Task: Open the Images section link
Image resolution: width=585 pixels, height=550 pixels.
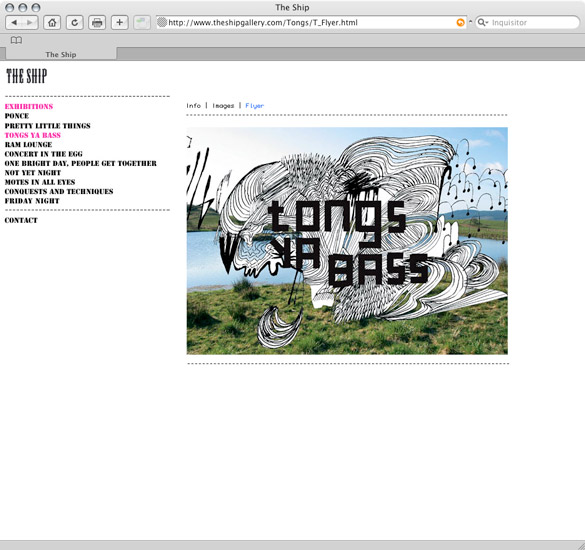Action: click(x=223, y=106)
